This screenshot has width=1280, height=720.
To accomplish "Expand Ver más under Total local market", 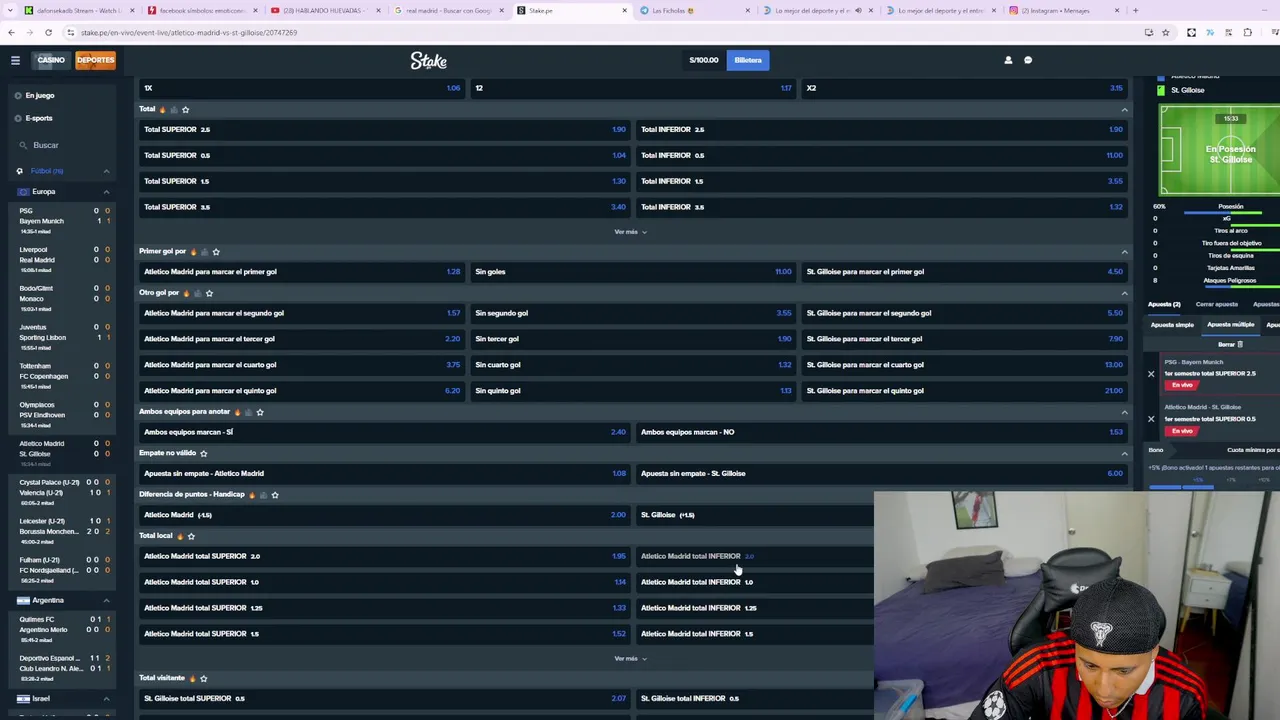I will pos(630,659).
